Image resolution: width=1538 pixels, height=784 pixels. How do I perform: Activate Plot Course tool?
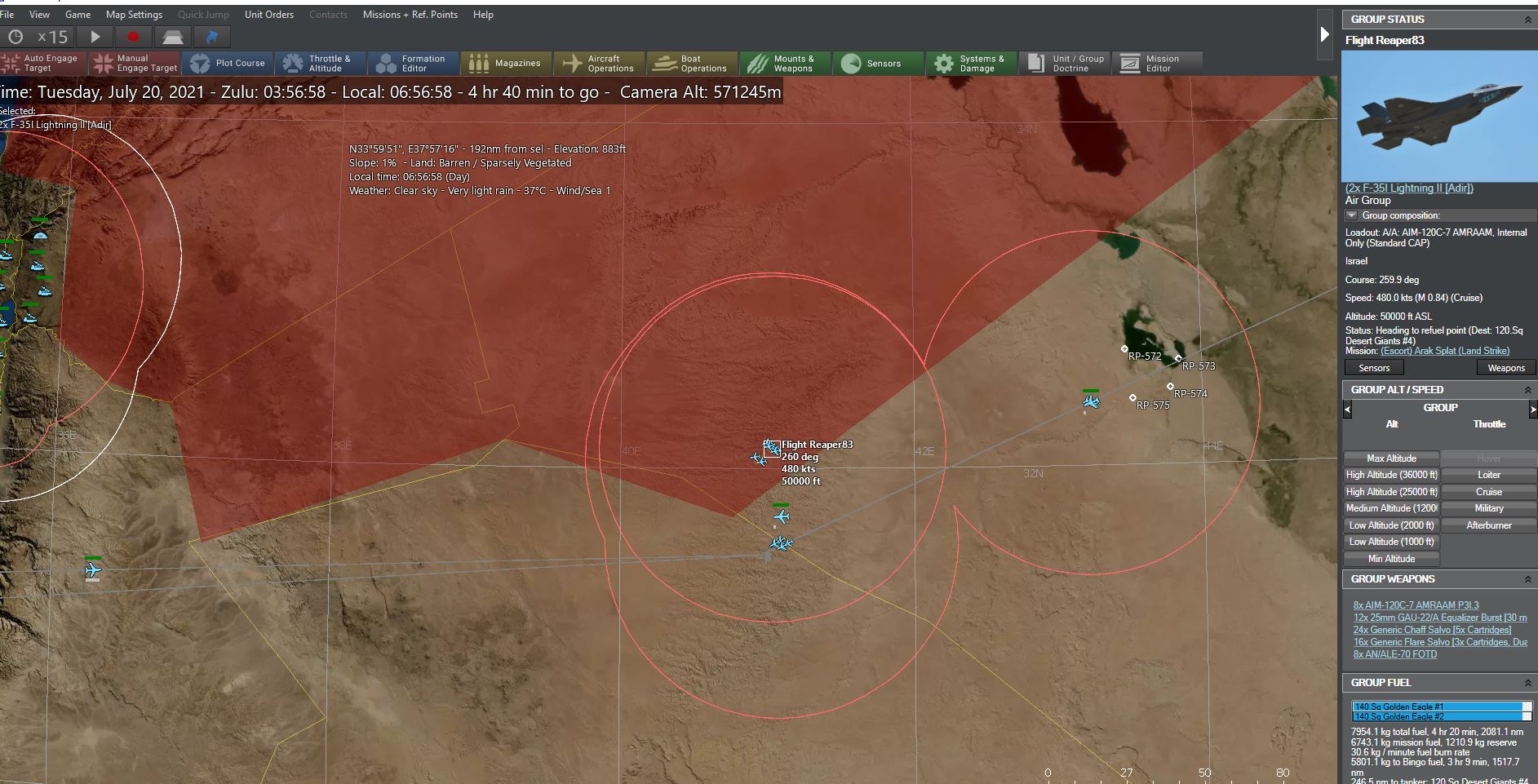tap(228, 63)
